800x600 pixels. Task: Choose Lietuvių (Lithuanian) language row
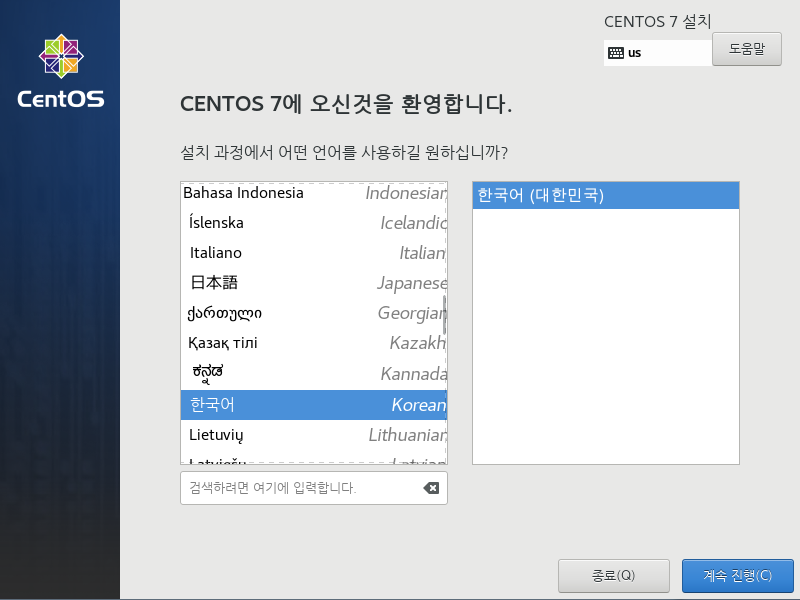314,435
